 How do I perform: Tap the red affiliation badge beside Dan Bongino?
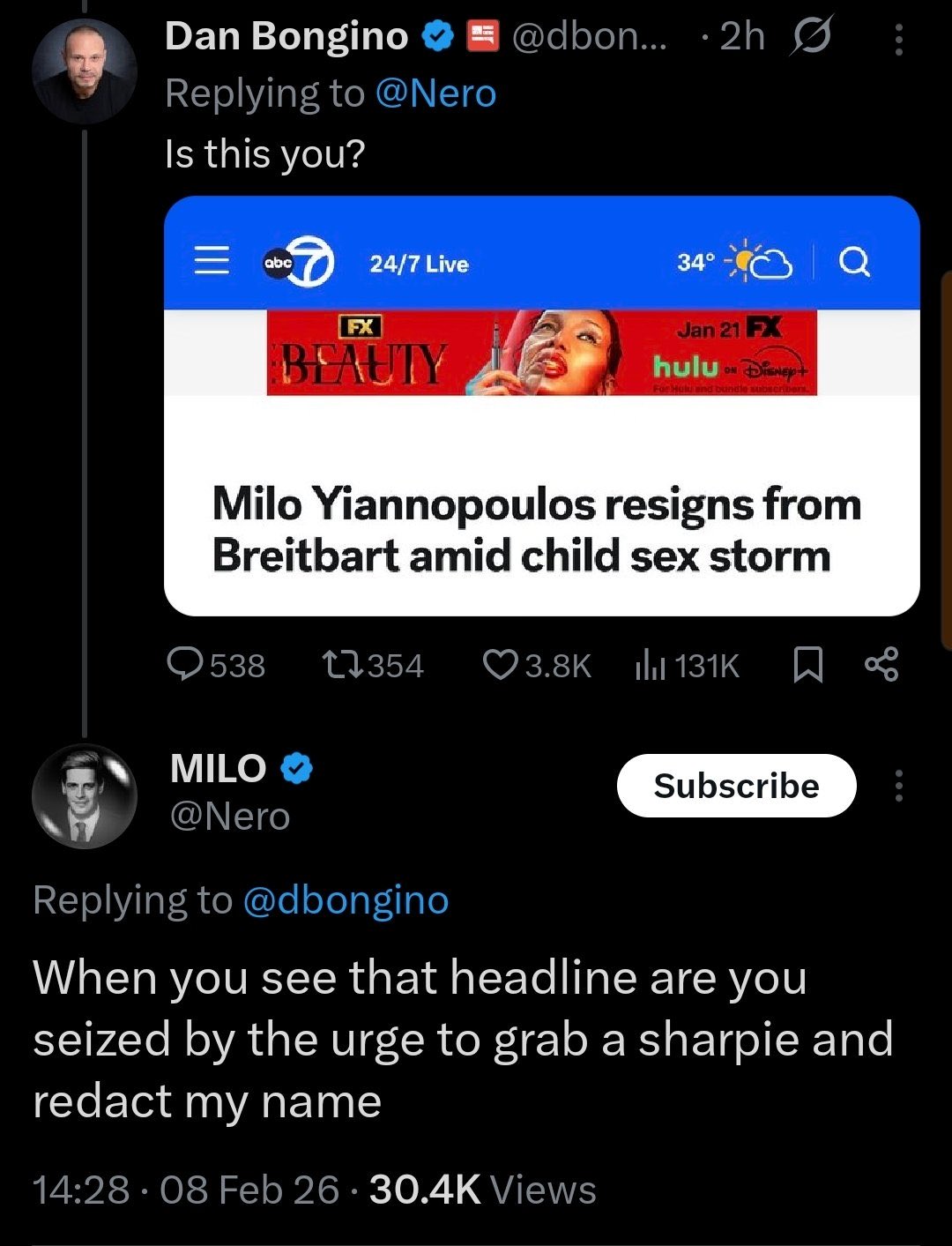point(481,37)
